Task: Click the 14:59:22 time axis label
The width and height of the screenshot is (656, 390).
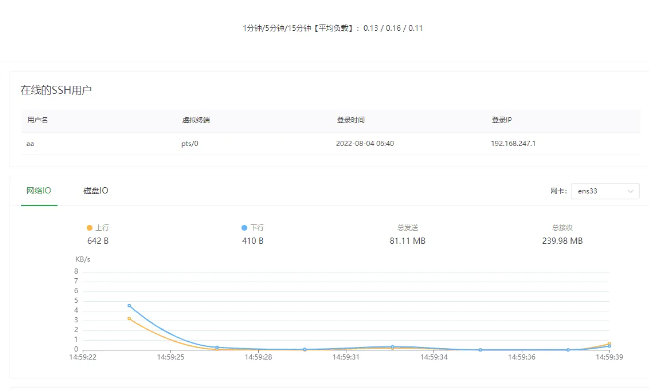Action: (x=83, y=357)
